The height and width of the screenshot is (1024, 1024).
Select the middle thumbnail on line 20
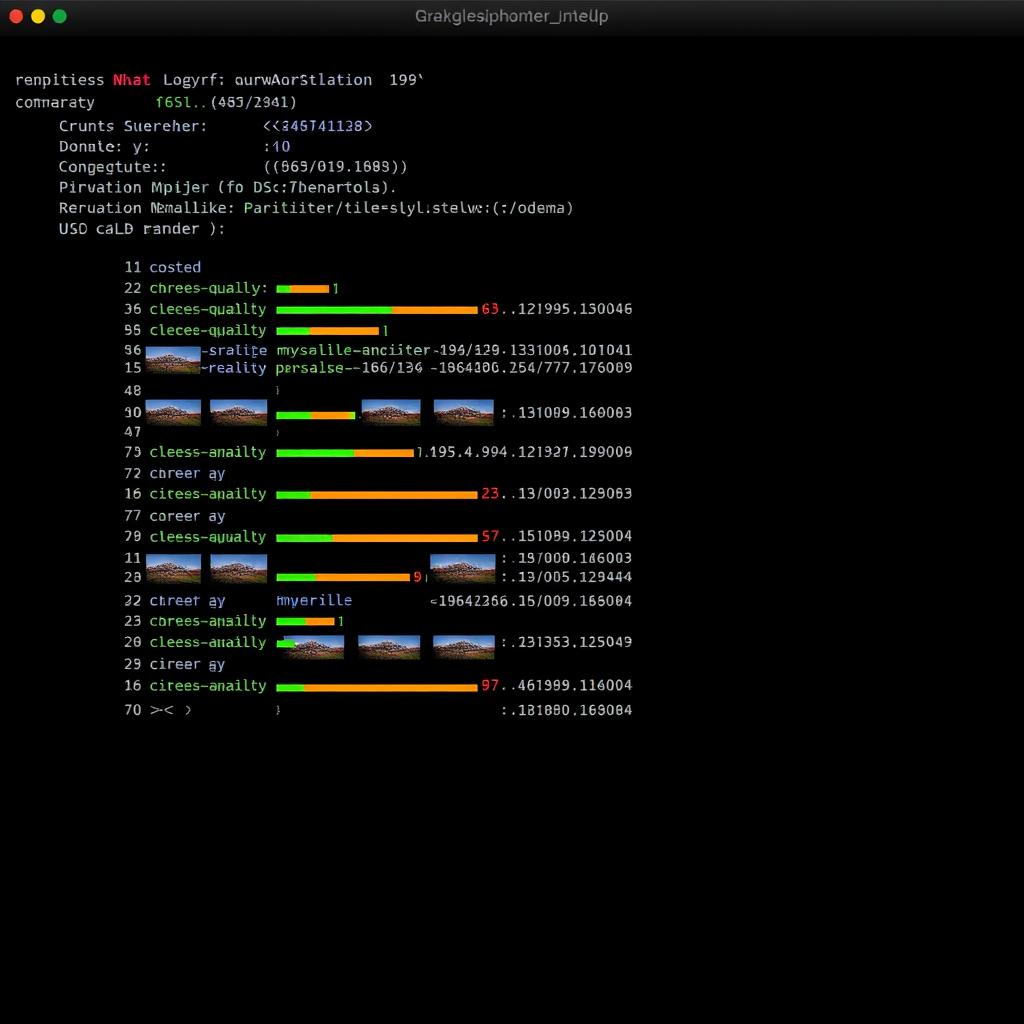tap(389, 647)
